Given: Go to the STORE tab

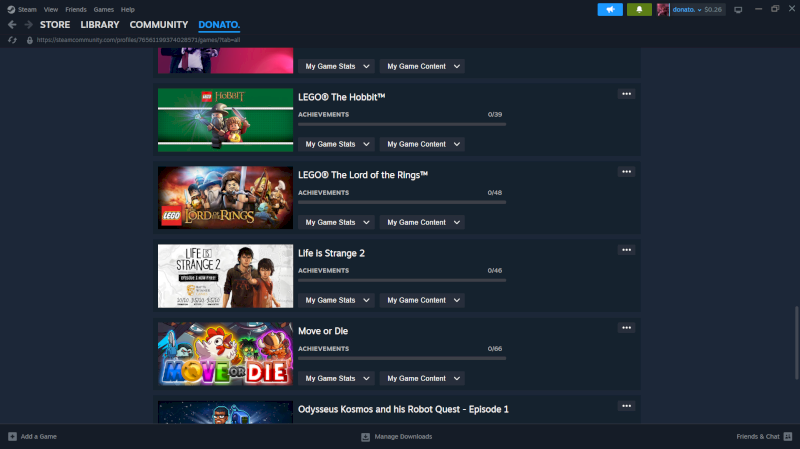Looking at the screenshot, I should 55,24.
